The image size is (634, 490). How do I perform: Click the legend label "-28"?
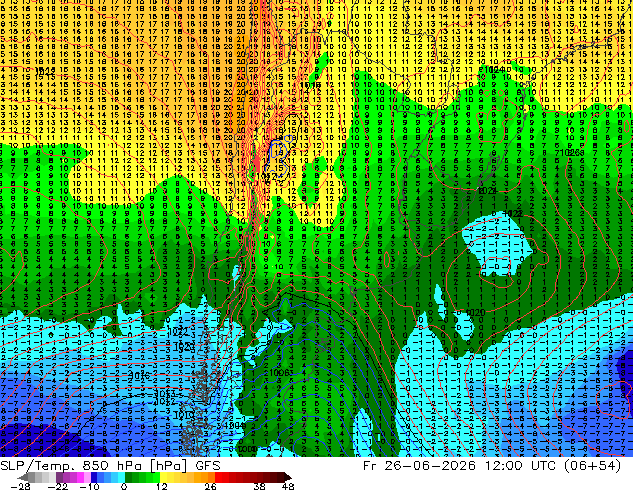21,486
